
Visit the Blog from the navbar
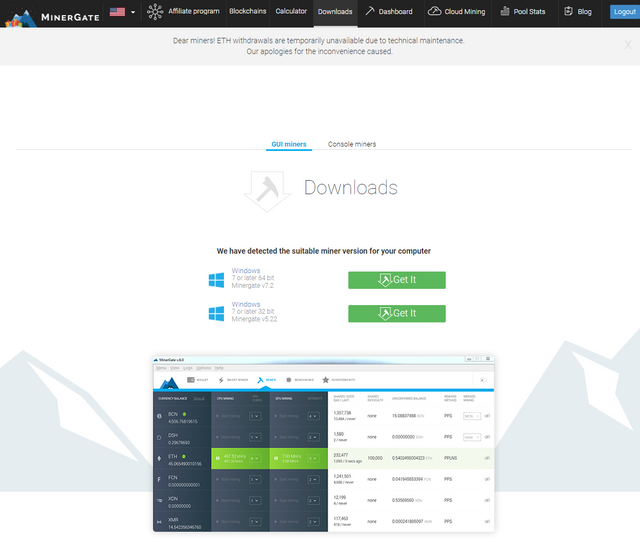coord(578,11)
